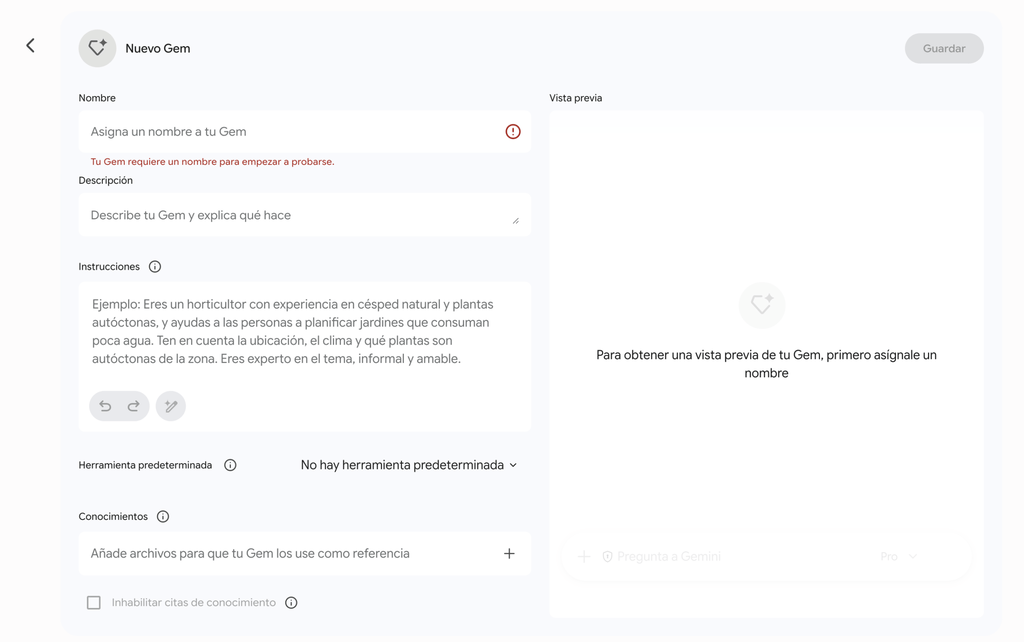The height and width of the screenshot is (642, 1024).
Task: Click the Guardar button
Action: pyautogui.click(x=944, y=48)
